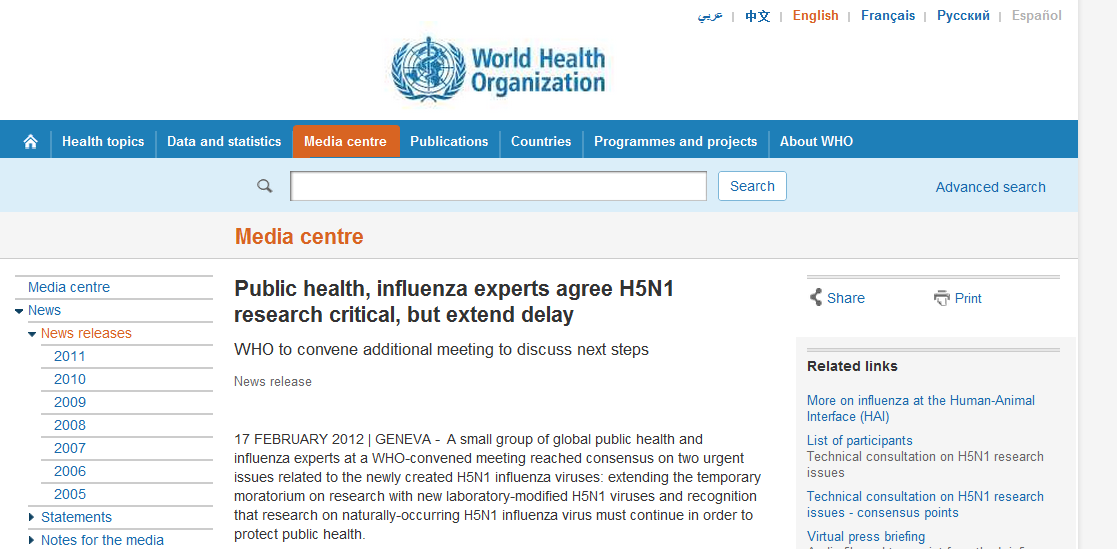1117x549 pixels.
Task: Open the News sidebar link
Action: 44,310
